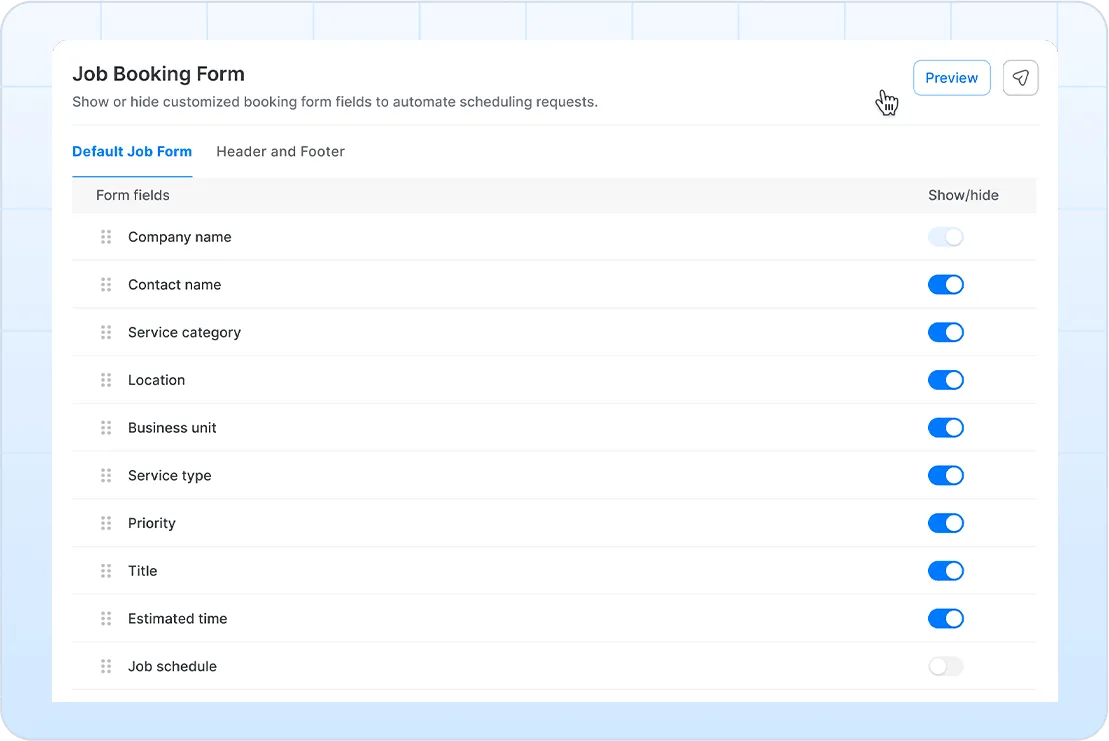Click the Estimated time row label
This screenshot has width=1109, height=741.
coord(178,619)
